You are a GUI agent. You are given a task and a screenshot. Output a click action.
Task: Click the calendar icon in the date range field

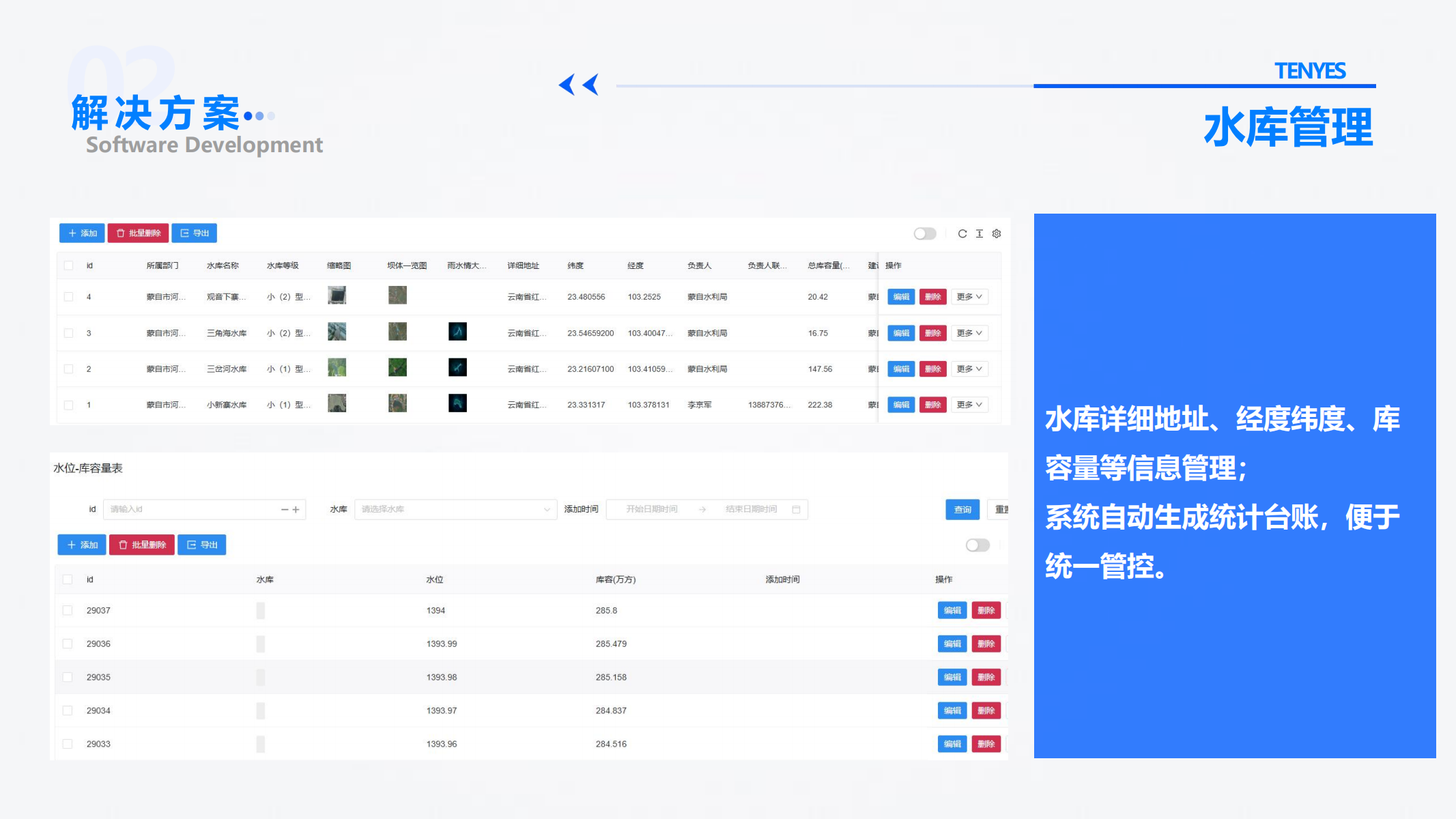click(x=796, y=509)
